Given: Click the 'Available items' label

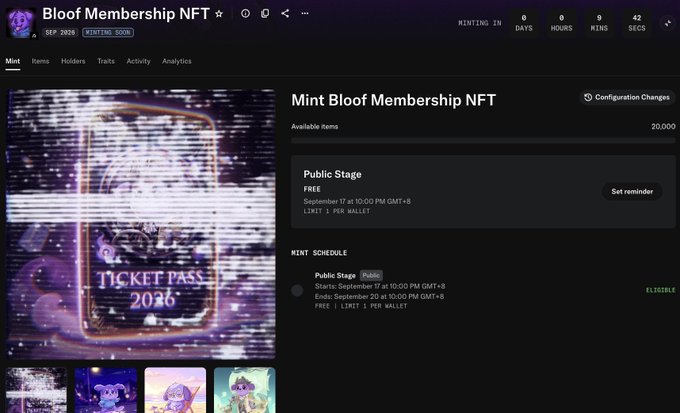Looking at the screenshot, I should pyautogui.click(x=314, y=127).
